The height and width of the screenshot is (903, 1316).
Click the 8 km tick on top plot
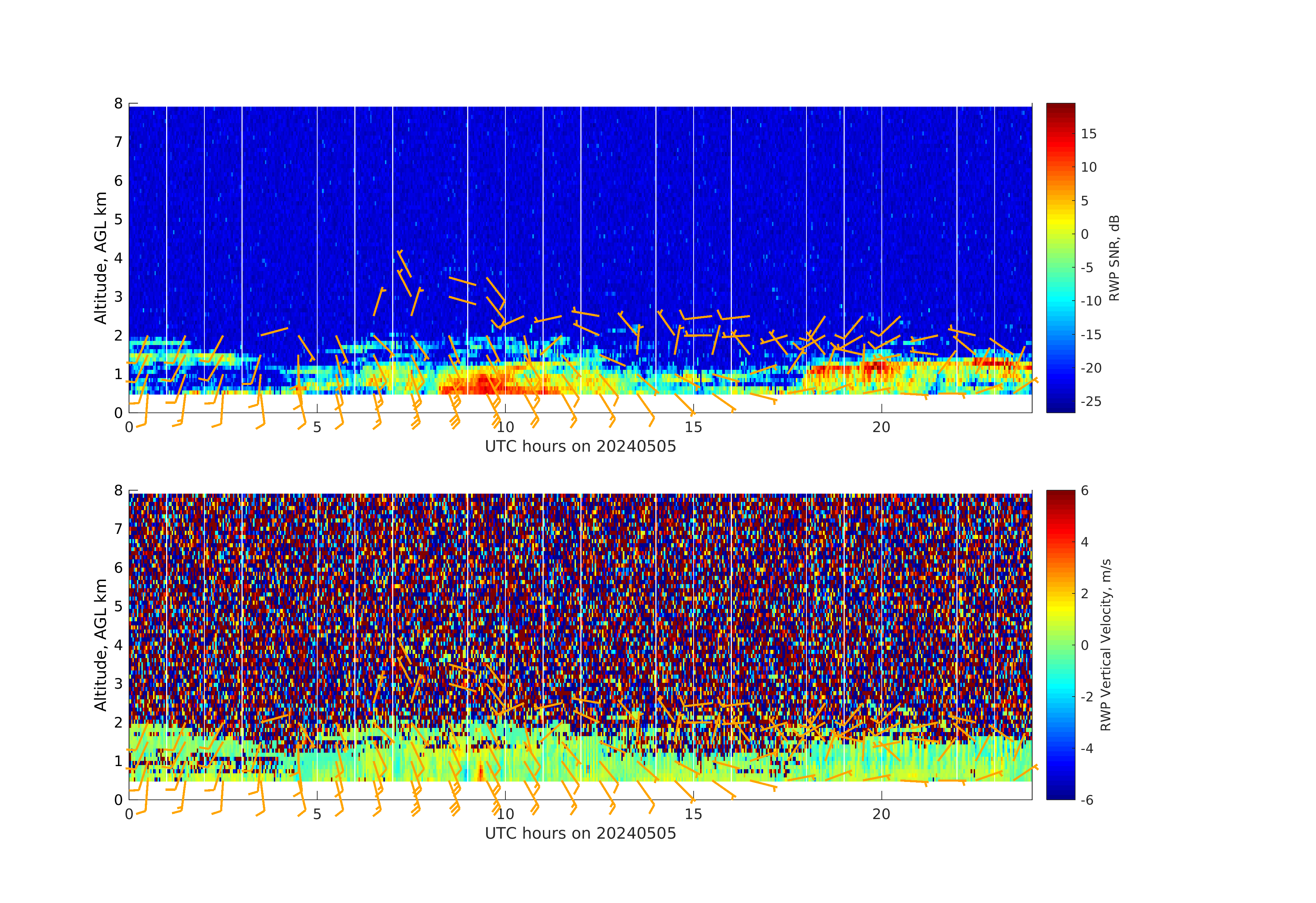click(x=118, y=104)
